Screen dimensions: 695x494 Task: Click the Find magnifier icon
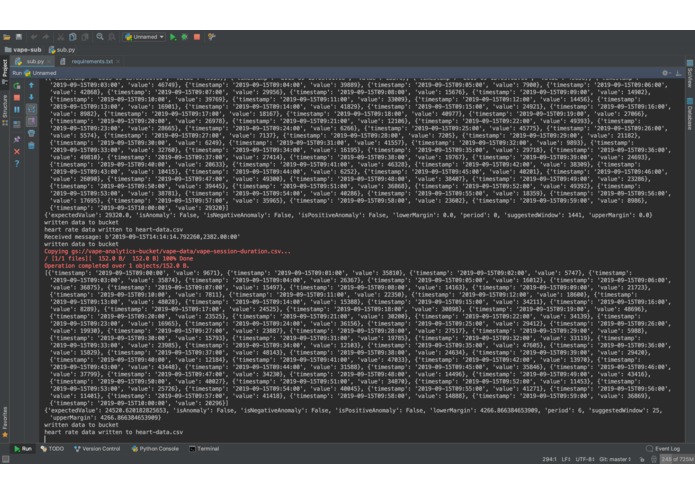click(x=100, y=37)
